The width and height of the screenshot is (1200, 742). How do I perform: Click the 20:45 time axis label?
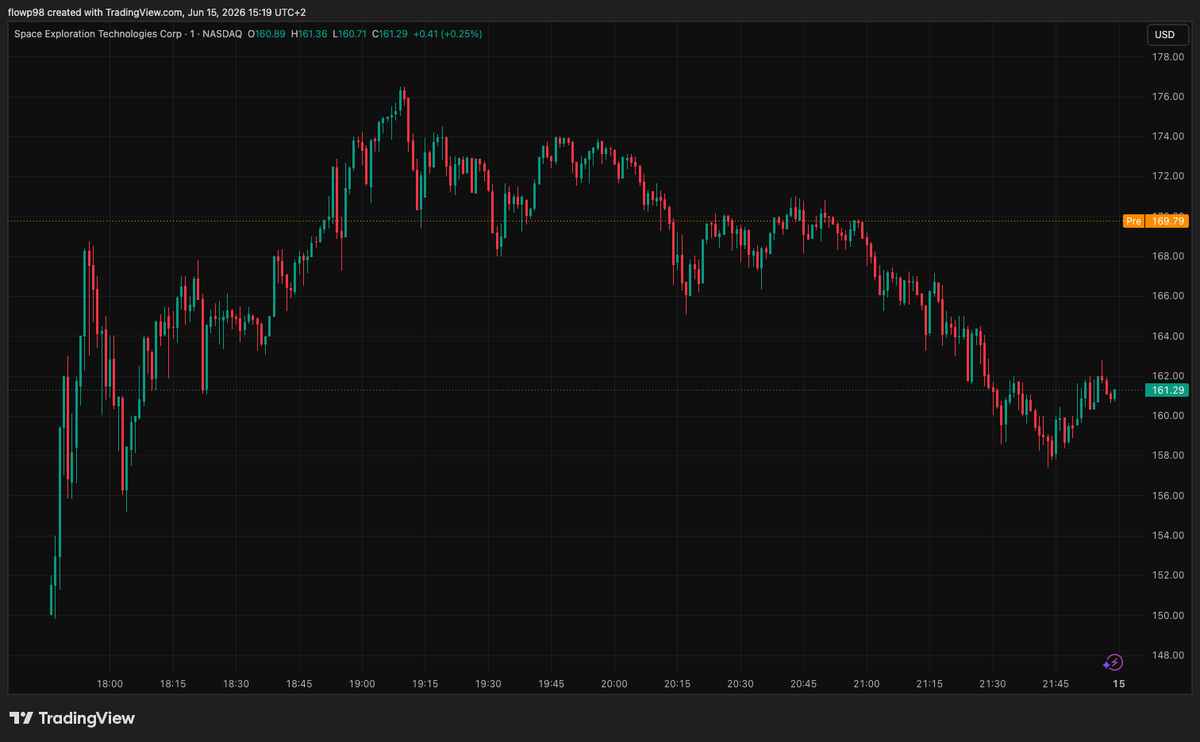pos(803,684)
